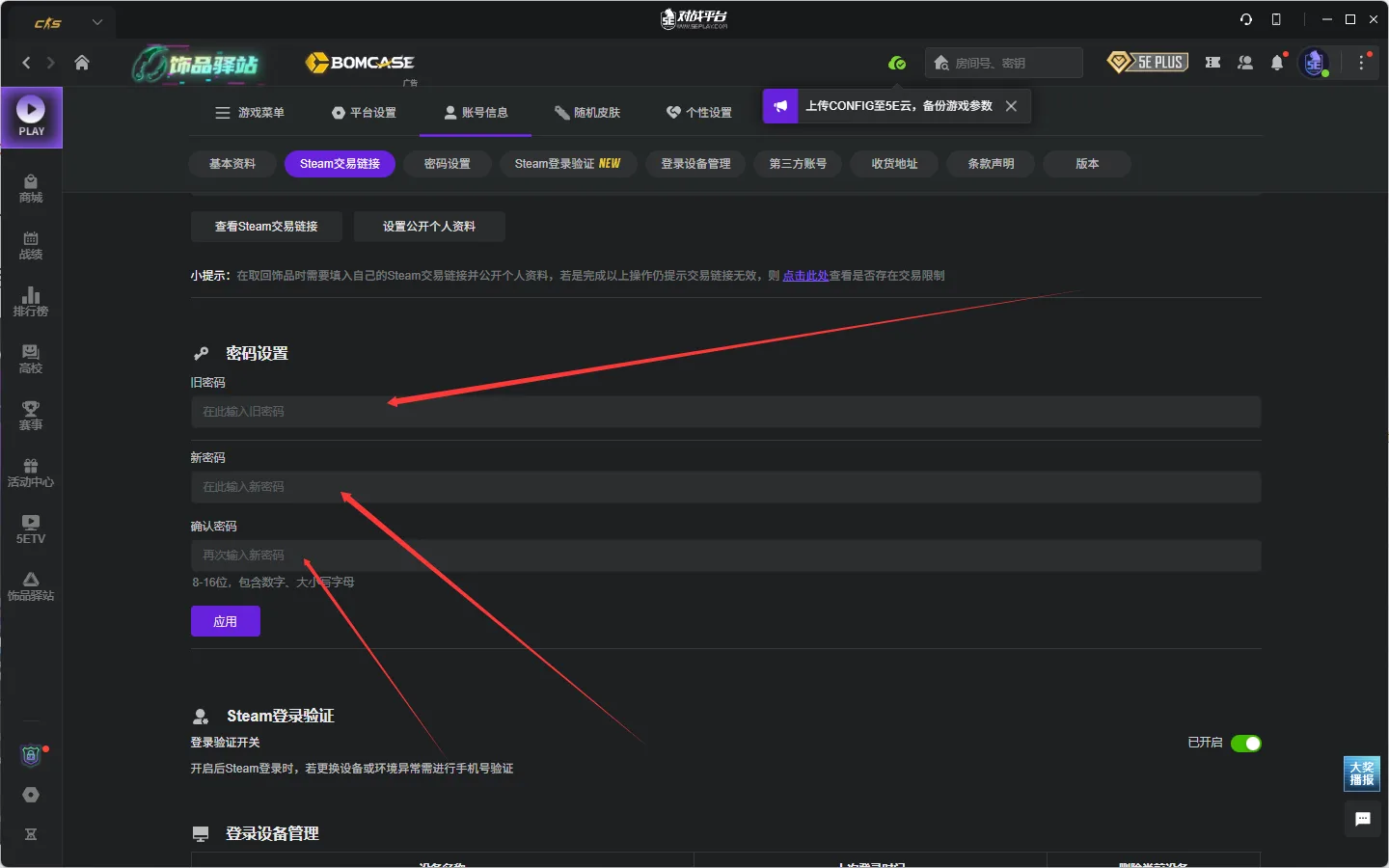Open 饰品驿站 in the left sidebar
Viewport: 1389px width, 868px height.
(x=31, y=586)
